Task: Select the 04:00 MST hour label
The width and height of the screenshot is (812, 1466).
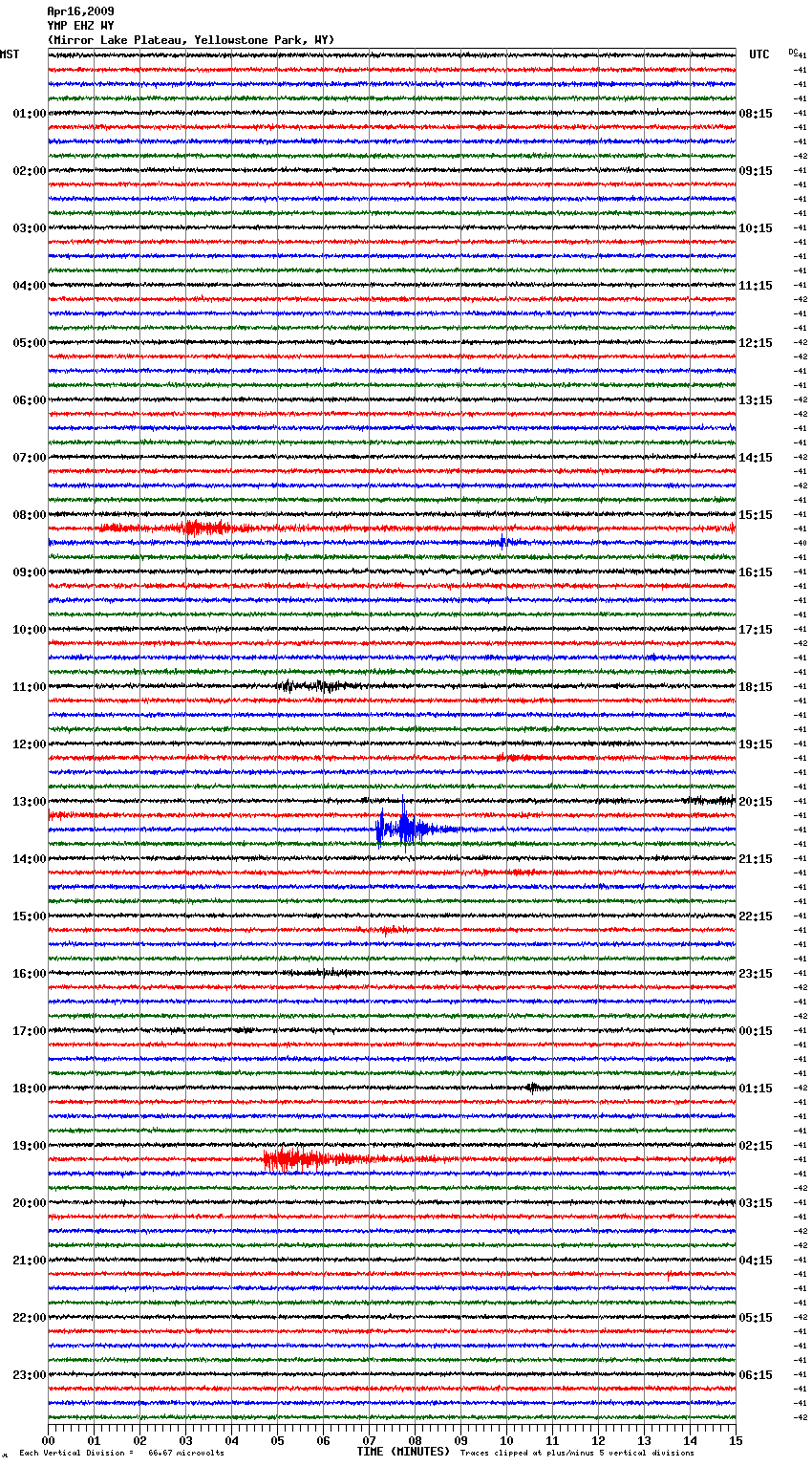Action: click(30, 286)
